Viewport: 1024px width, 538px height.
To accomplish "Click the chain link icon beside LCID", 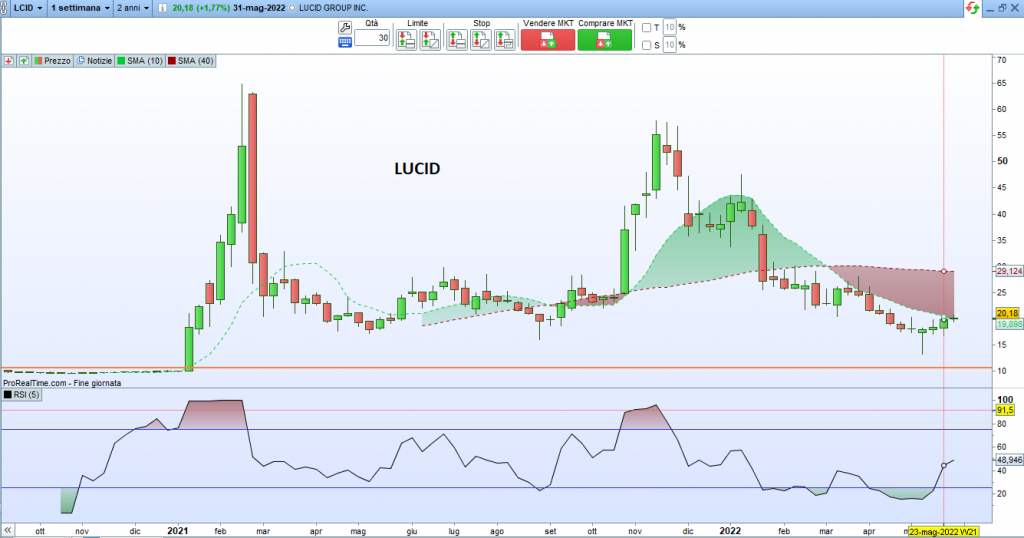I will tap(5, 8).
